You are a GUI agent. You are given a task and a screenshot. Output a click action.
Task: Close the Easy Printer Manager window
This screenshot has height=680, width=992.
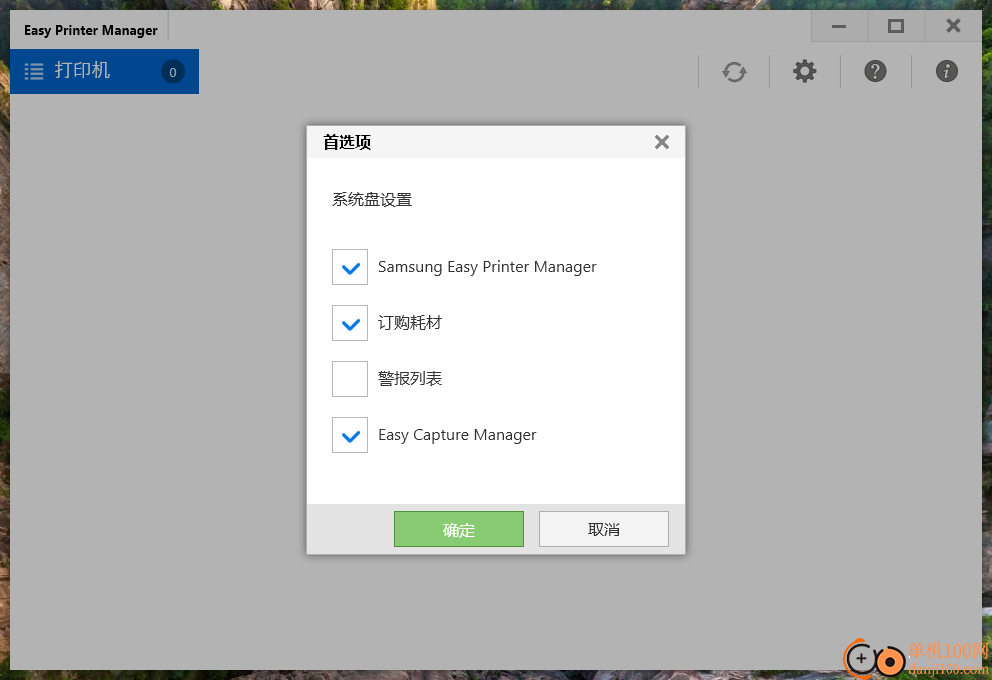tap(953, 26)
